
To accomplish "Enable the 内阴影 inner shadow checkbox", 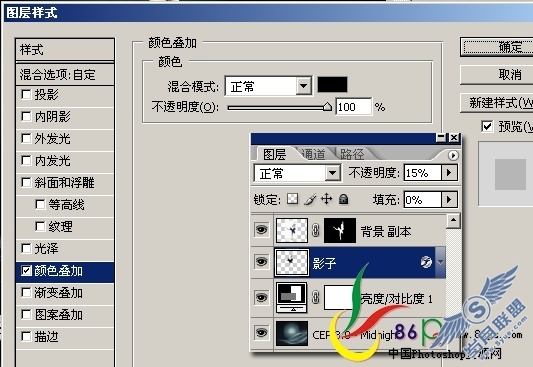I will (x=26, y=116).
